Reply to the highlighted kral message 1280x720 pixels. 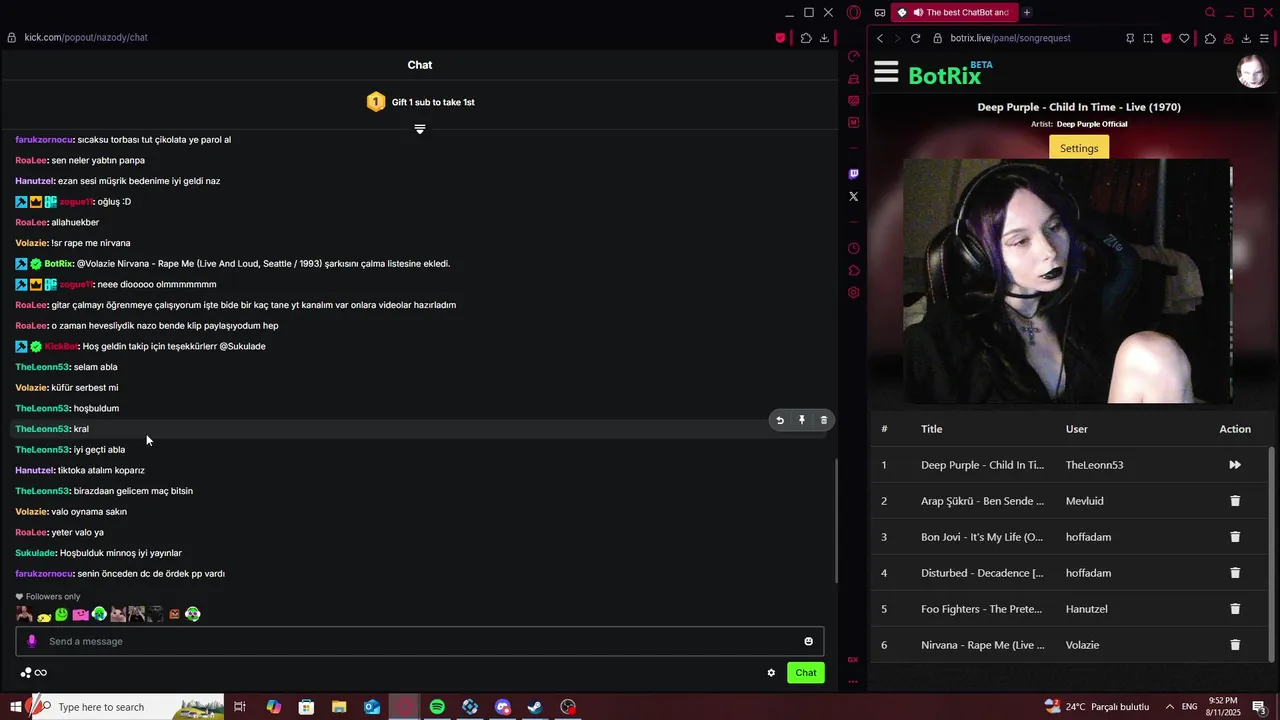pos(780,420)
